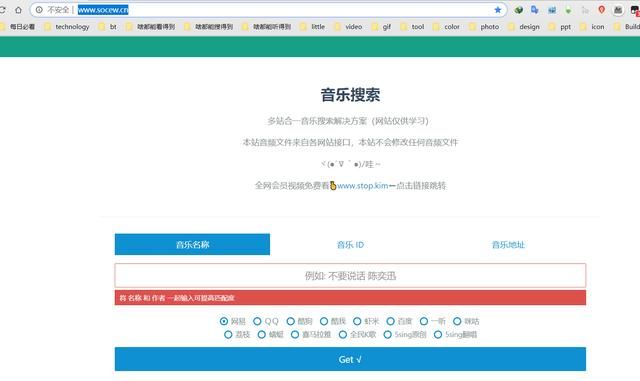Open the icon bookmark folder
This screenshot has height=381, width=640.
click(592, 27)
